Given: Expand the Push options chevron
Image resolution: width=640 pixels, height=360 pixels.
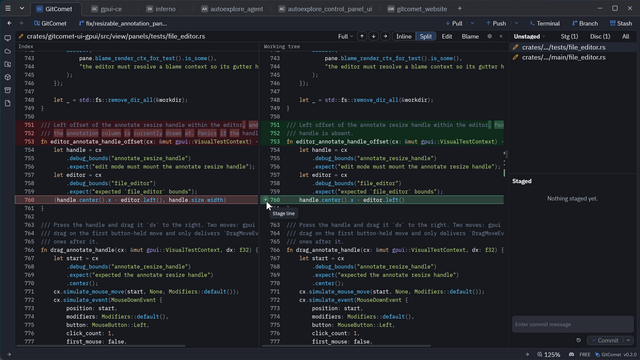Looking at the screenshot, I should 516,23.
